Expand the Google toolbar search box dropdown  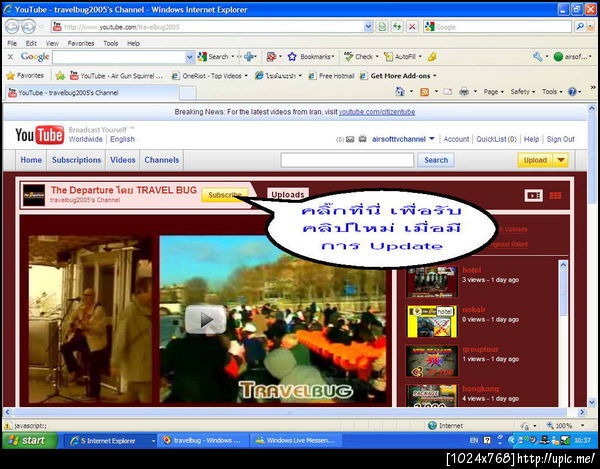(190, 57)
